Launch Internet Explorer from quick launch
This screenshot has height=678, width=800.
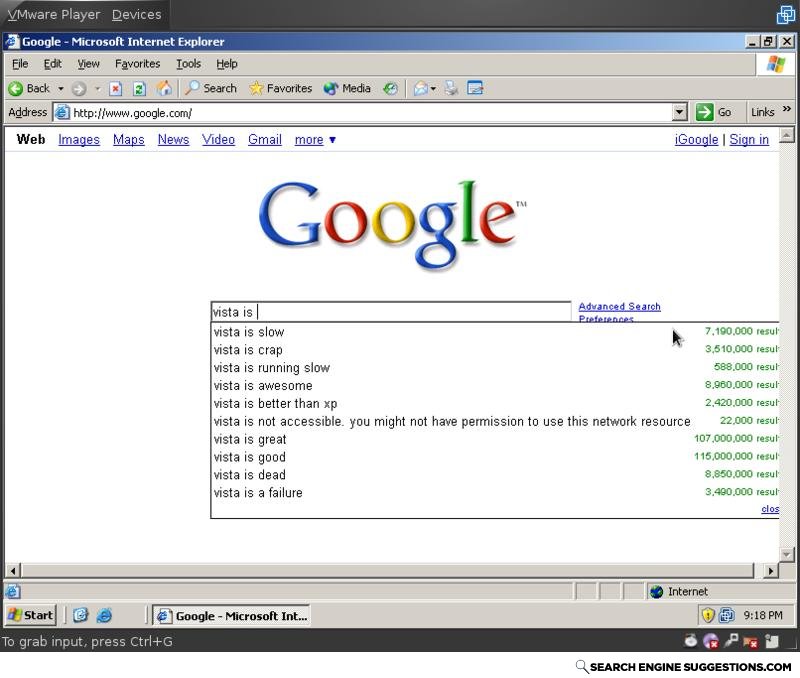tap(104, 615)
